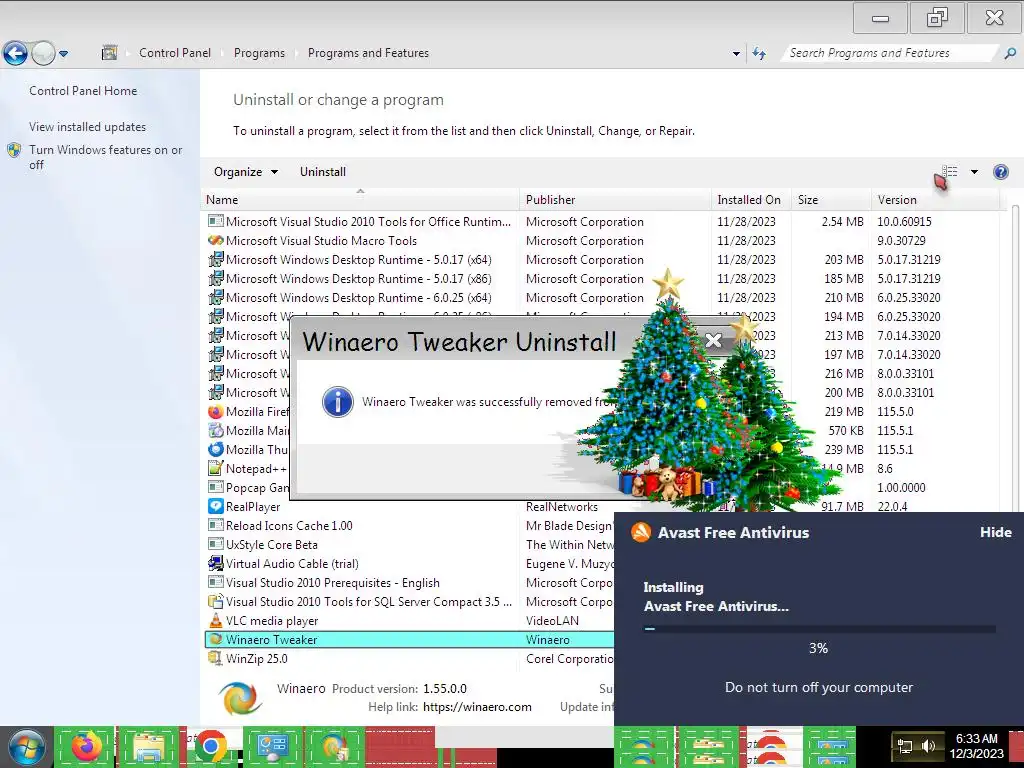This screenshot has height=768, width=1024.
Task: Click the refresh icon in address bar
Action: click(x=759, y=53)
